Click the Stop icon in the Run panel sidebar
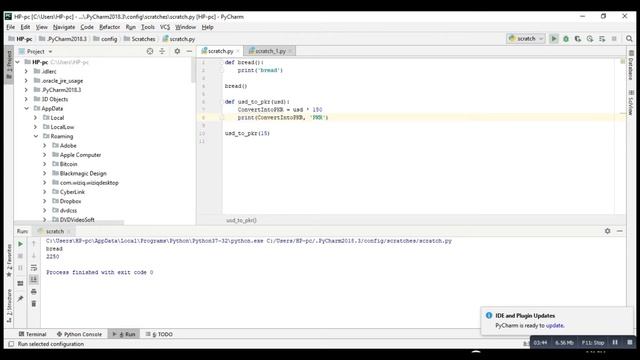 pyautogui.click(x=20, y=256)
